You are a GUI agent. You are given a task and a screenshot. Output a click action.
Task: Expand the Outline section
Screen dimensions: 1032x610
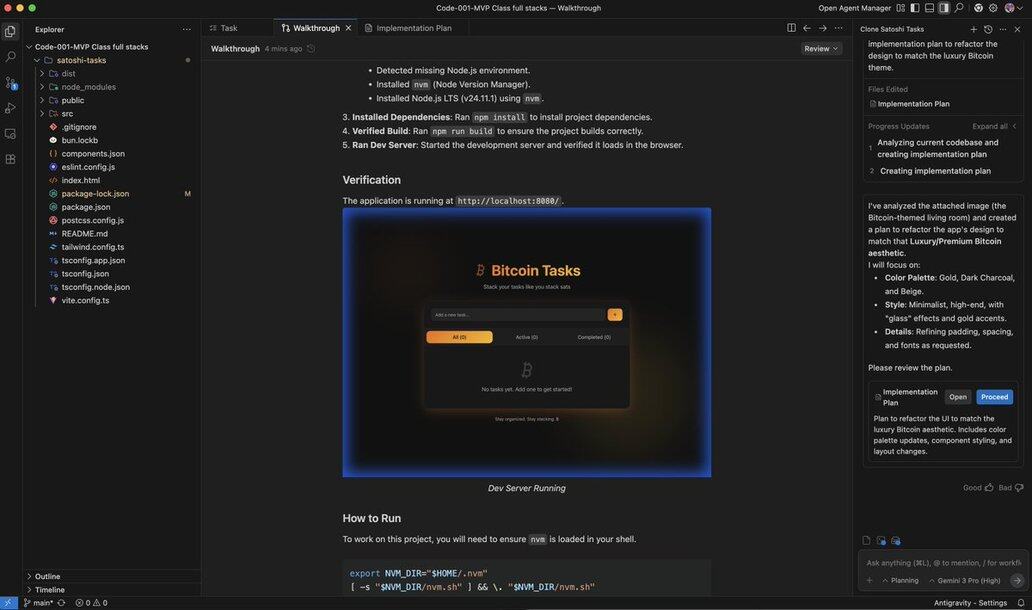pyautogui.click(x=47, y=576)
